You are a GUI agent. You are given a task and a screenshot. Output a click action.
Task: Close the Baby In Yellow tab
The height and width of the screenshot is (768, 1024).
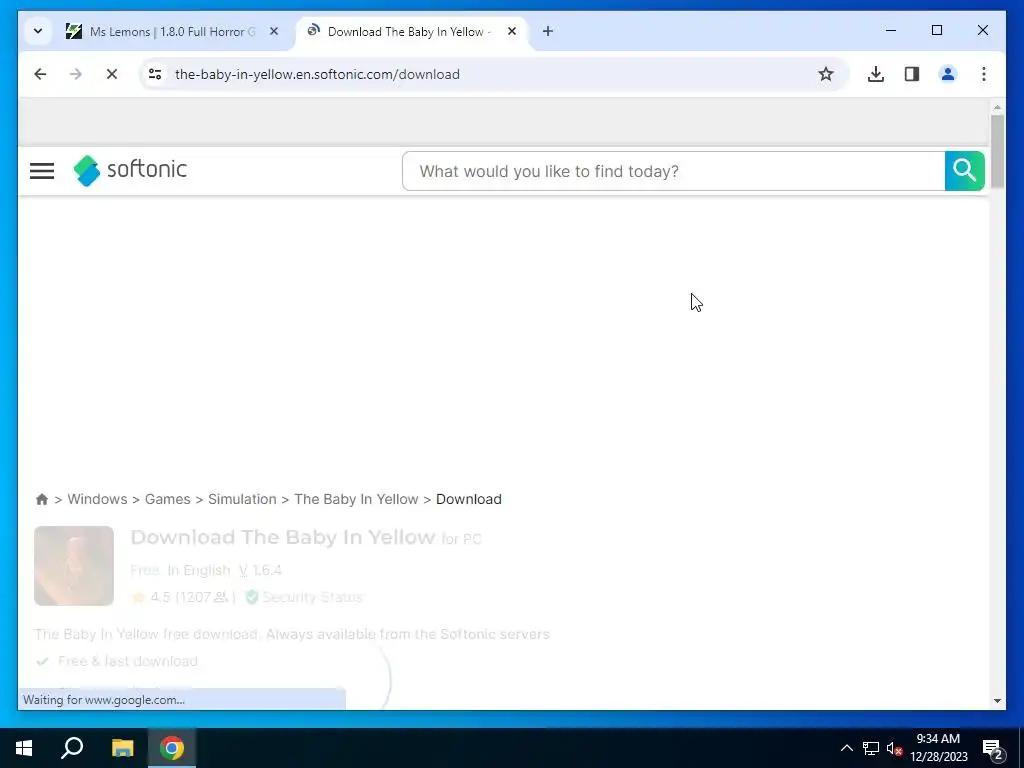click(512, 31)
